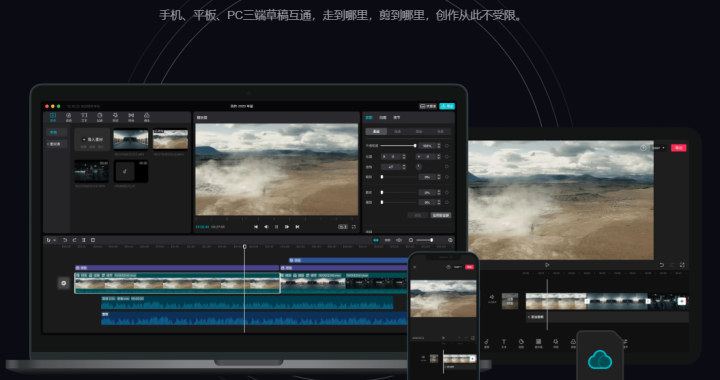Click the zoom out icon in timeline toolbar
Image resolution: width=720 pixels, height=380 pixels.
[411, 240]
